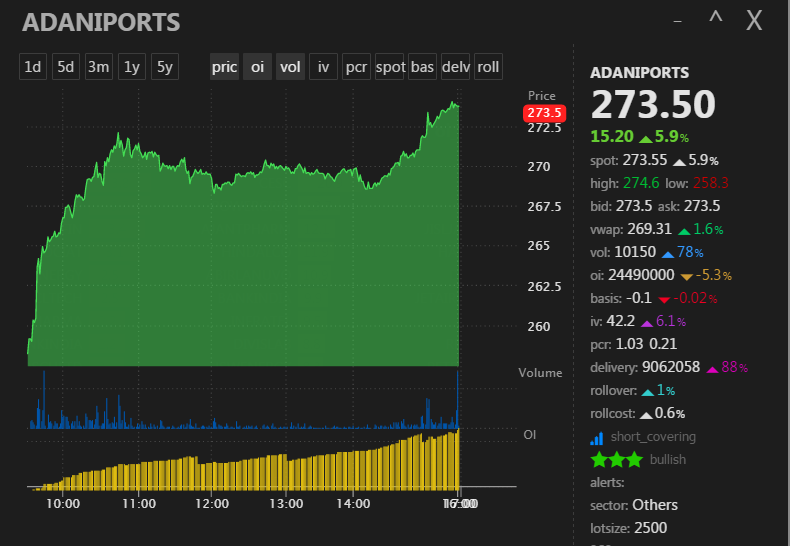
Task: Toggle the oi chart overlay
Action: [x=257, y=67]
